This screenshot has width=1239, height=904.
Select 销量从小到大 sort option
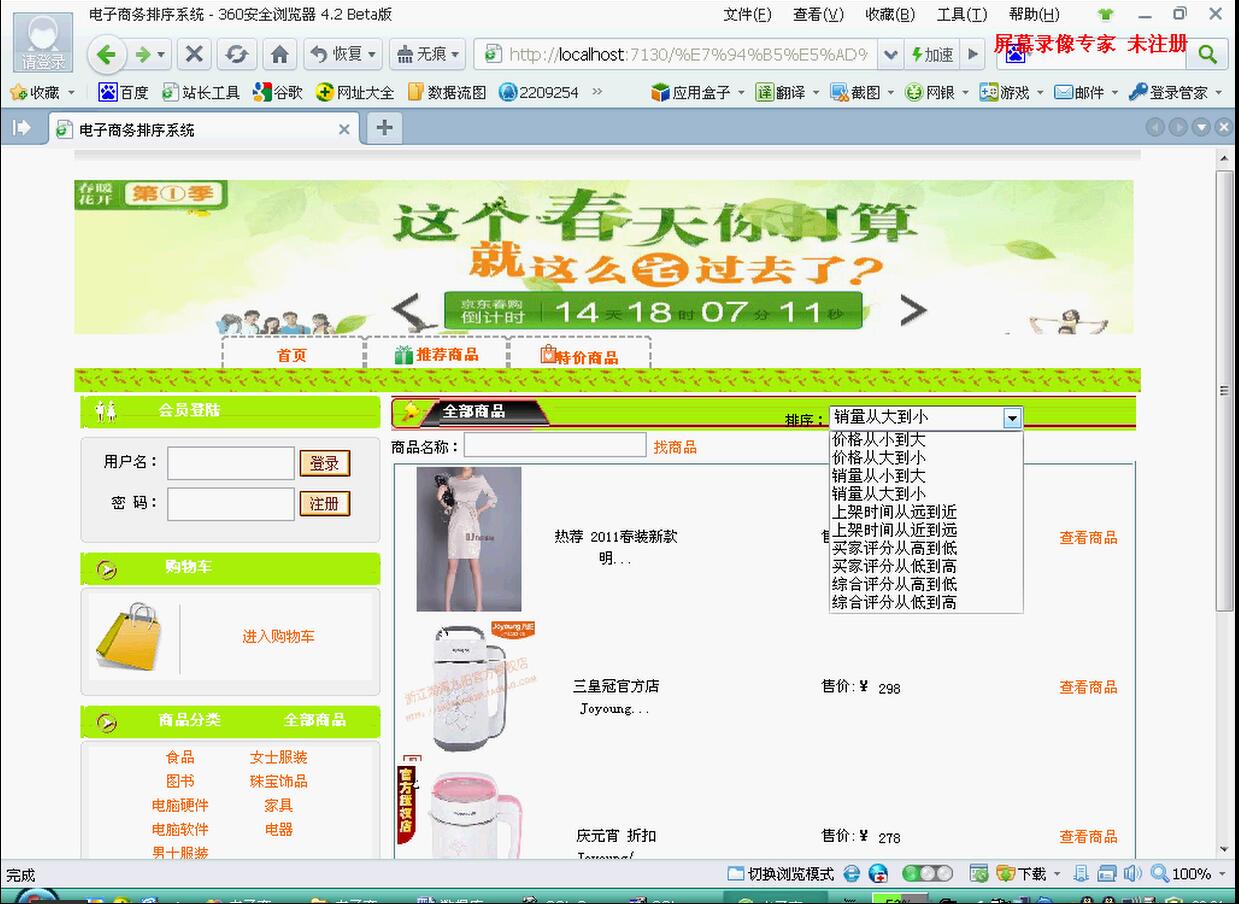pyautogui.click(x=879, y=475)
